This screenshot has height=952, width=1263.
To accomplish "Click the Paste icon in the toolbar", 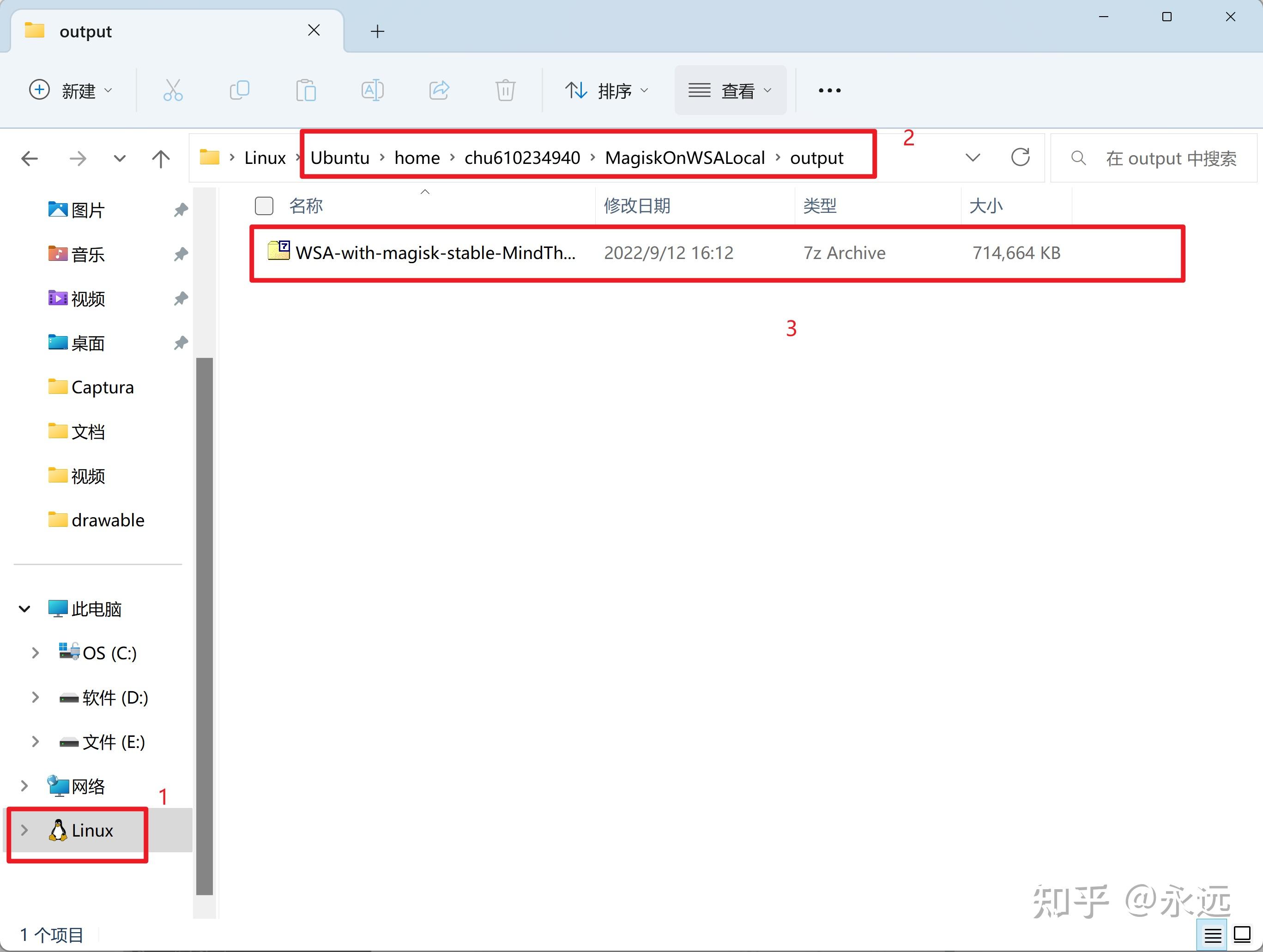I will tap(306, 90).
